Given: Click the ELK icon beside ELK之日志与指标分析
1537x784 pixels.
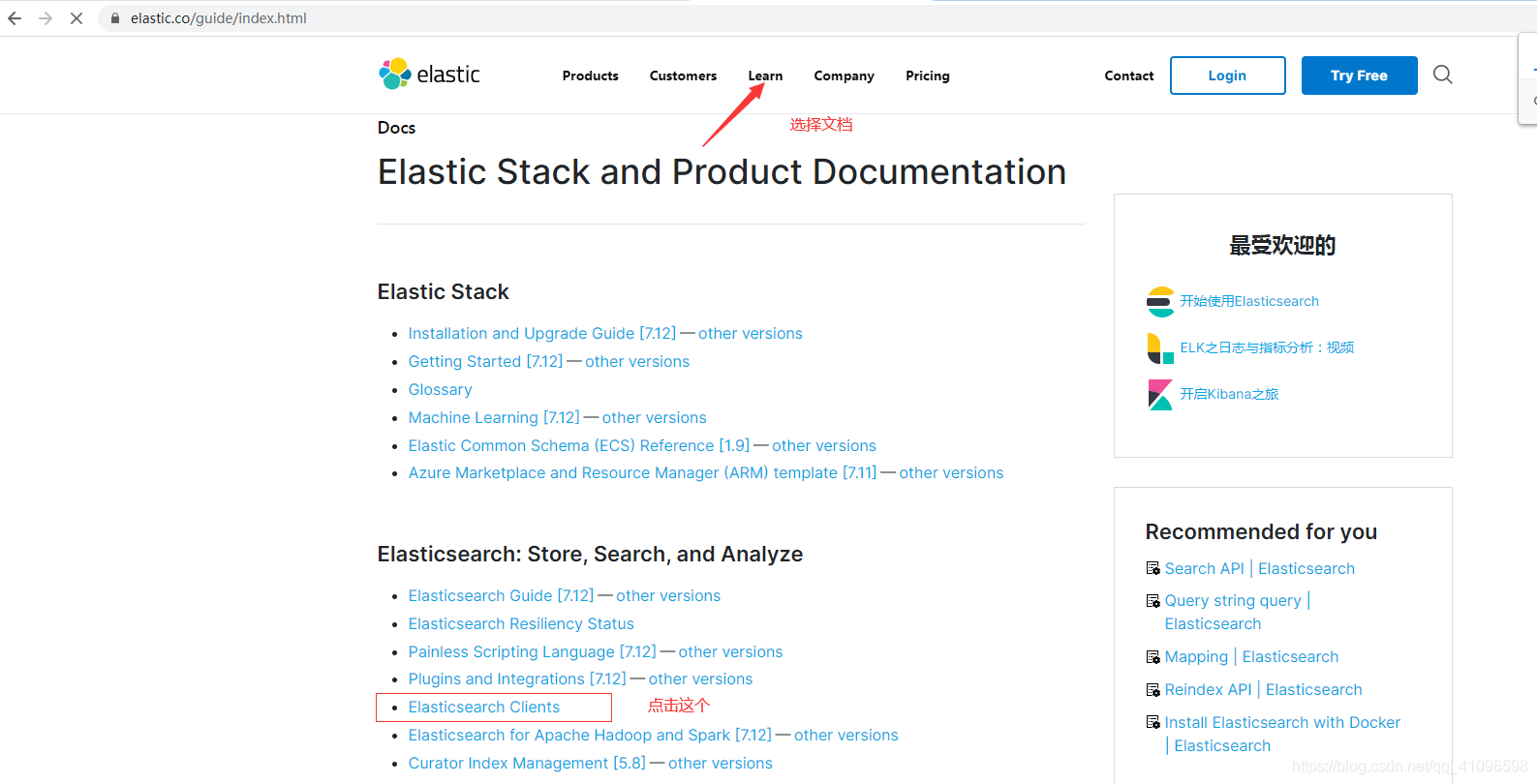Looking at the screenshot, I should pos(1159,348).
